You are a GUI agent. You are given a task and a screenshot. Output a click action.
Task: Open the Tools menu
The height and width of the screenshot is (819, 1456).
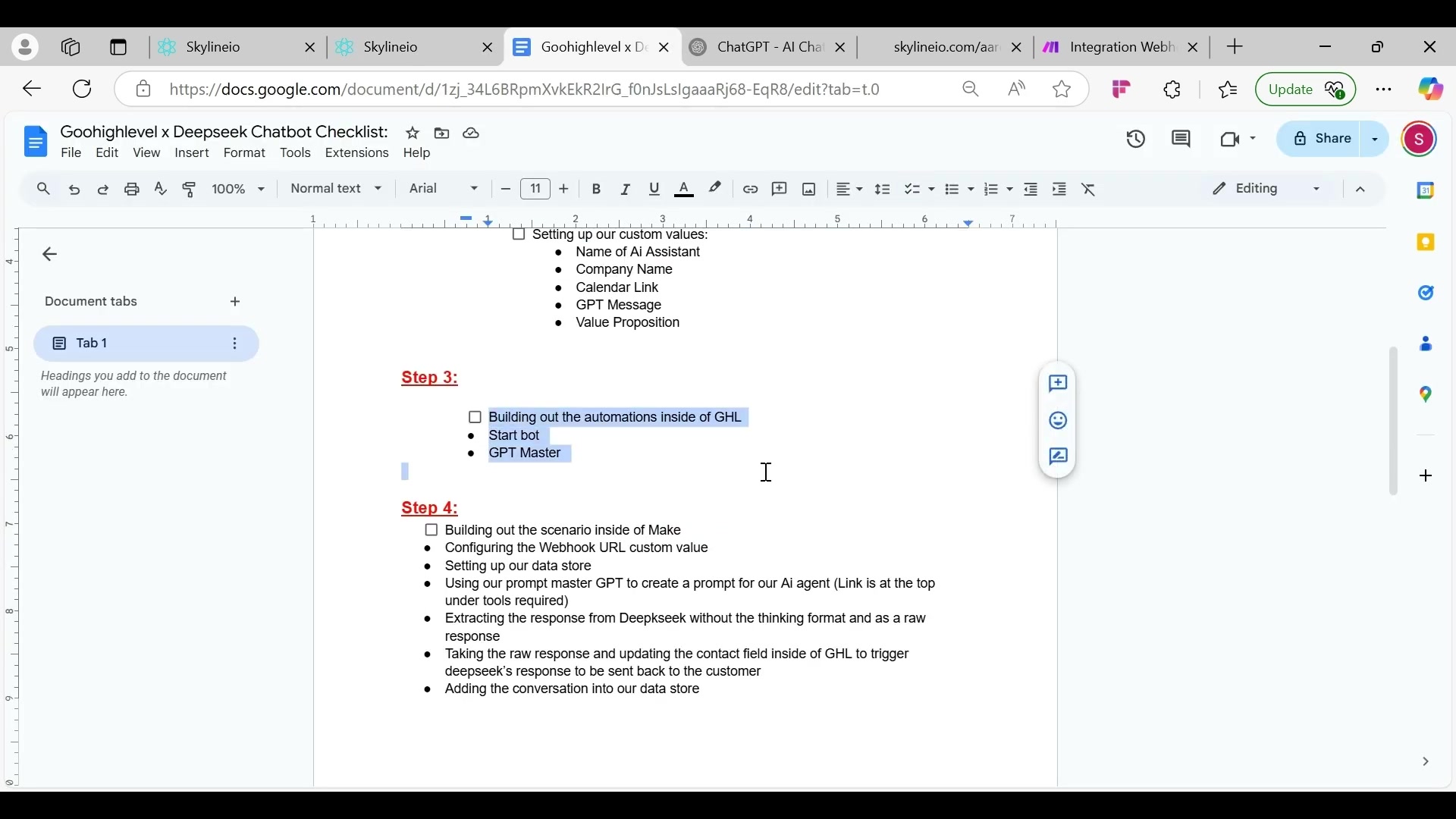tap(296, 153)
